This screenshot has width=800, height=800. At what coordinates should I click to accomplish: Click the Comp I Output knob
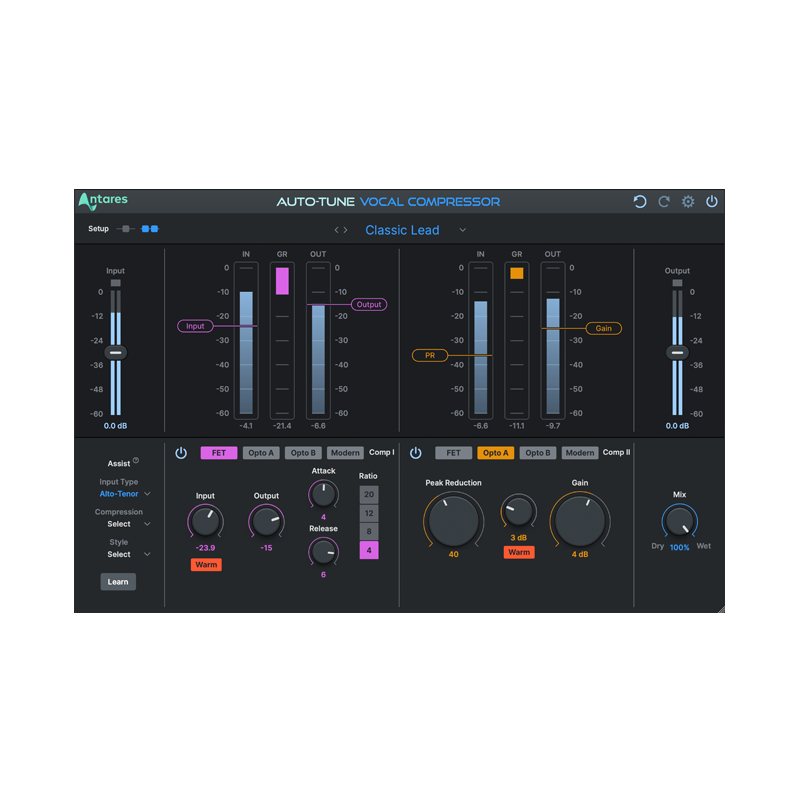pos(266,521)
